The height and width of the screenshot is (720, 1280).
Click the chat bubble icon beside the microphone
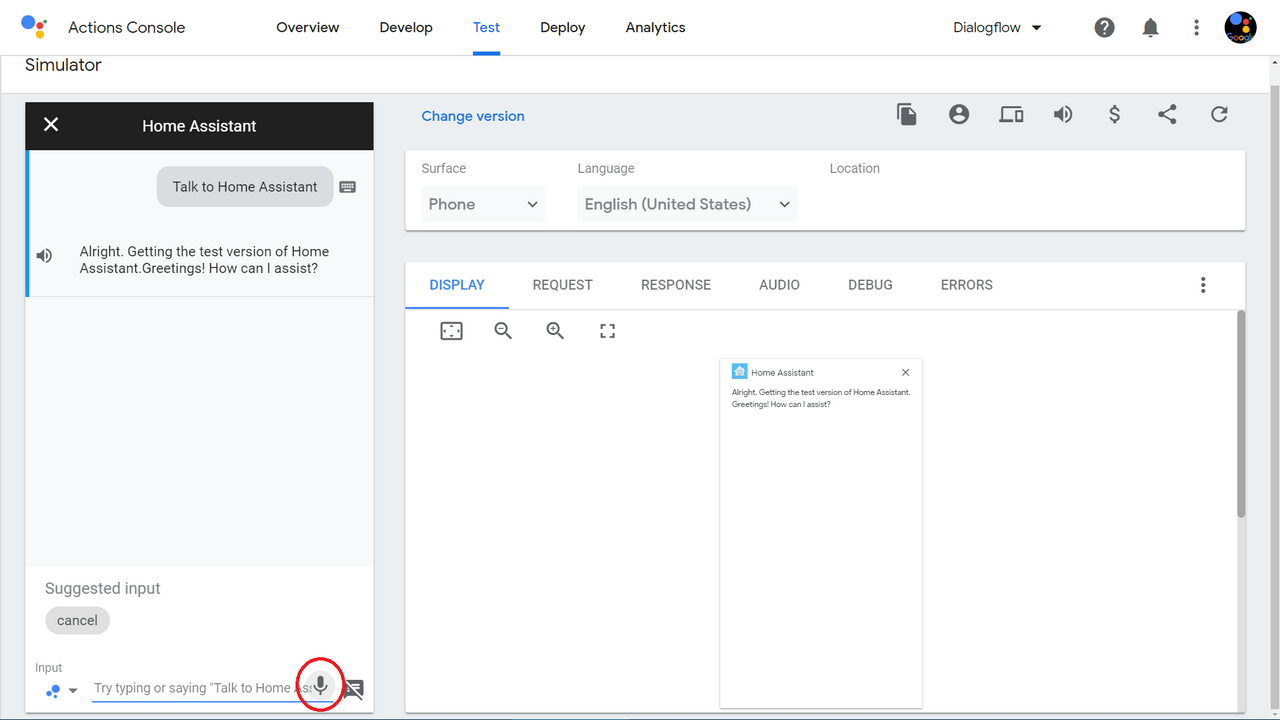(x=354, y=689)
